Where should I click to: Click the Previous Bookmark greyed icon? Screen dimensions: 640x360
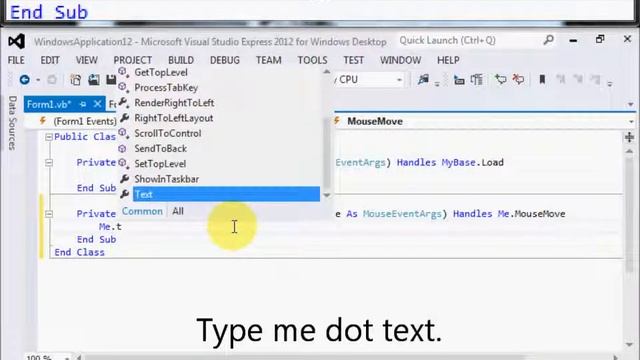(561, 80)
